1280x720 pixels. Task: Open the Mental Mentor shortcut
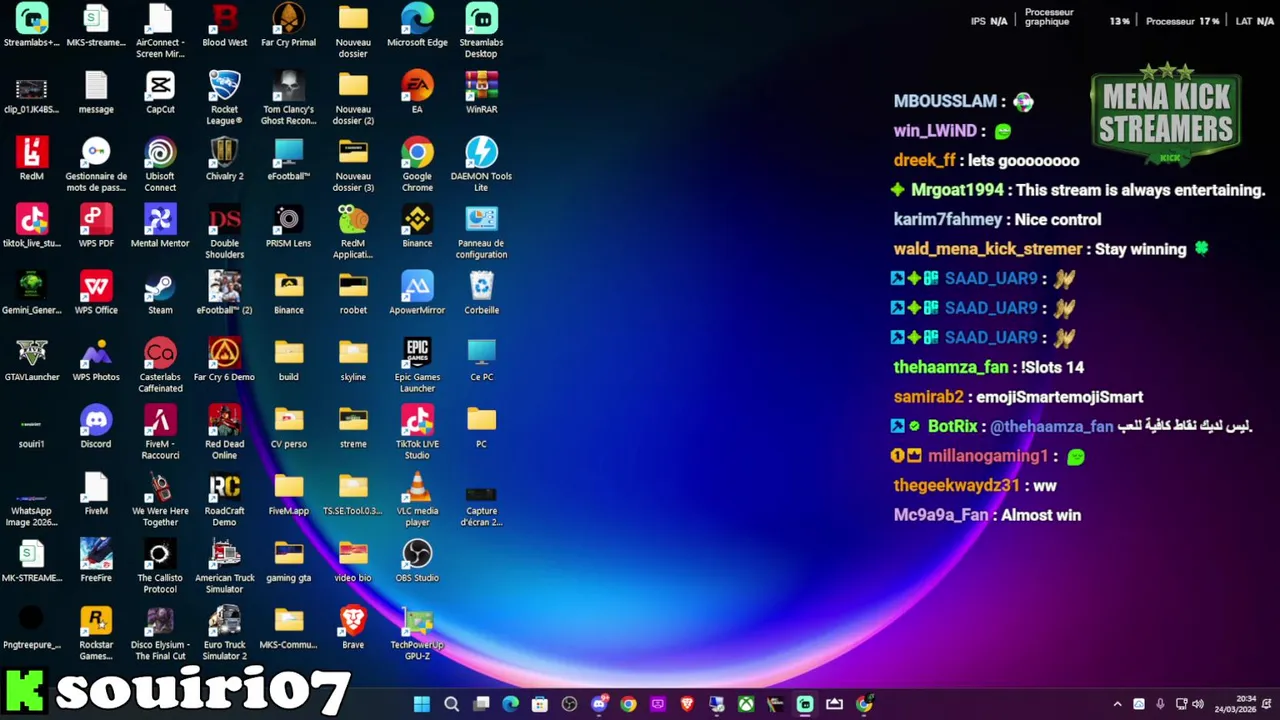[x=160, y=227]
